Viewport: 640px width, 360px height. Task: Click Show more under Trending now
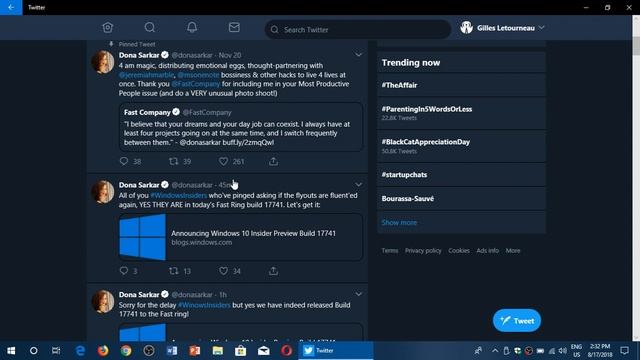[x=399, y=222]
